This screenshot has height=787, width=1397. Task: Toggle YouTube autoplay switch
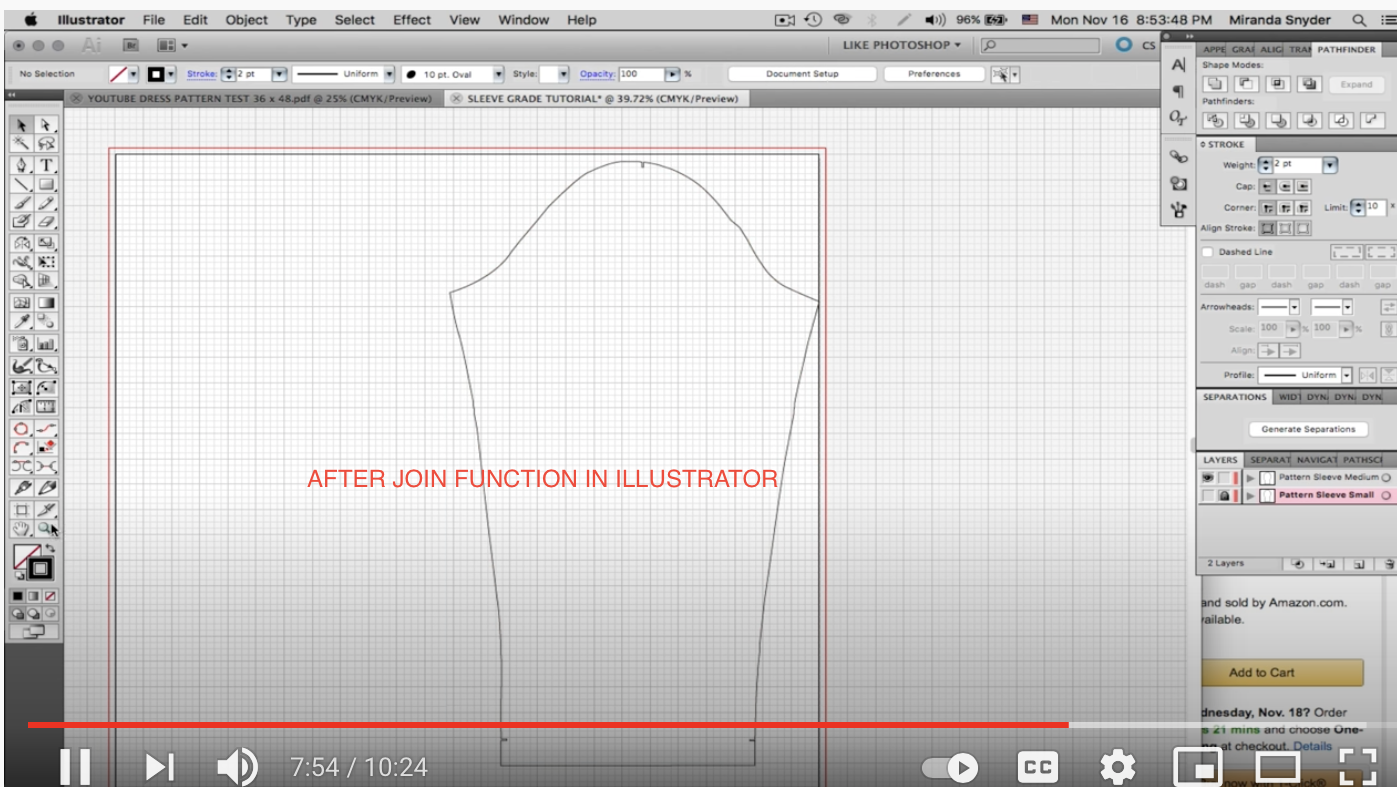[x=950, y=767]
